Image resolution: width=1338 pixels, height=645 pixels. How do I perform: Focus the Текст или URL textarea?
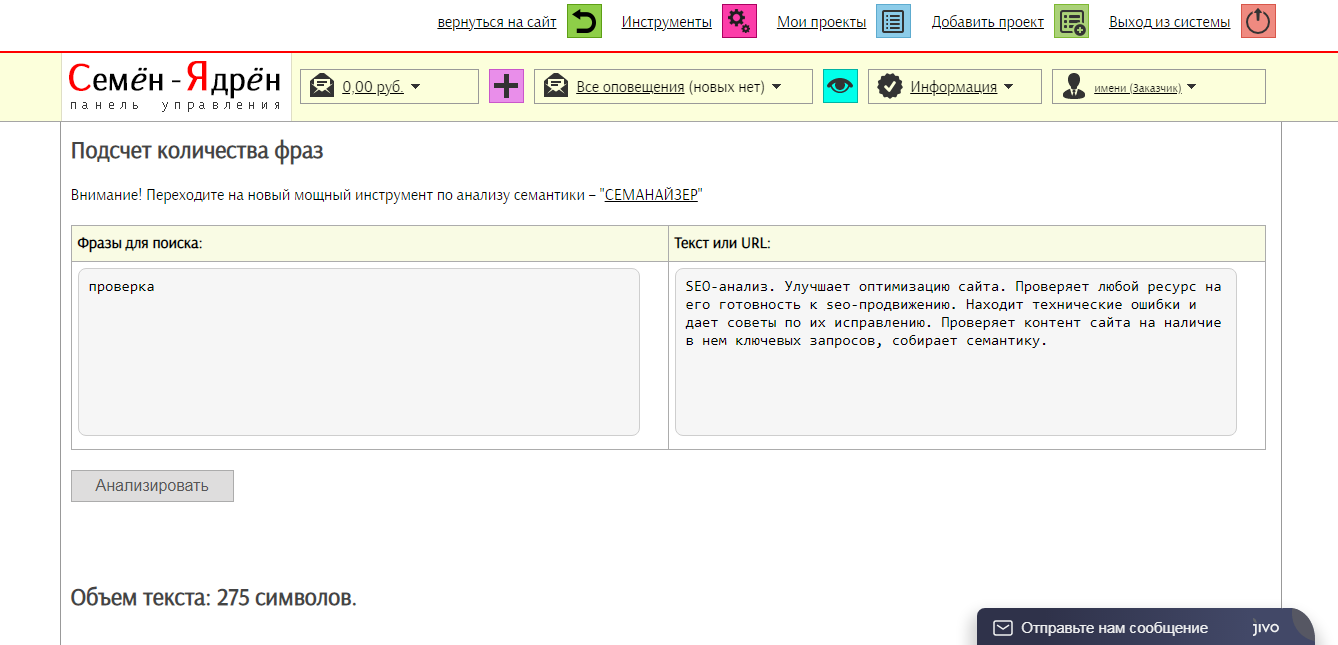coord(956,351)
